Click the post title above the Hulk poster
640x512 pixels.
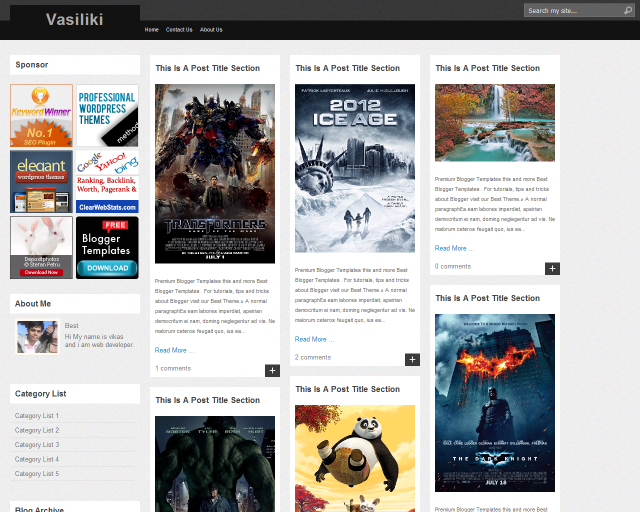click(x=207, y=400)
